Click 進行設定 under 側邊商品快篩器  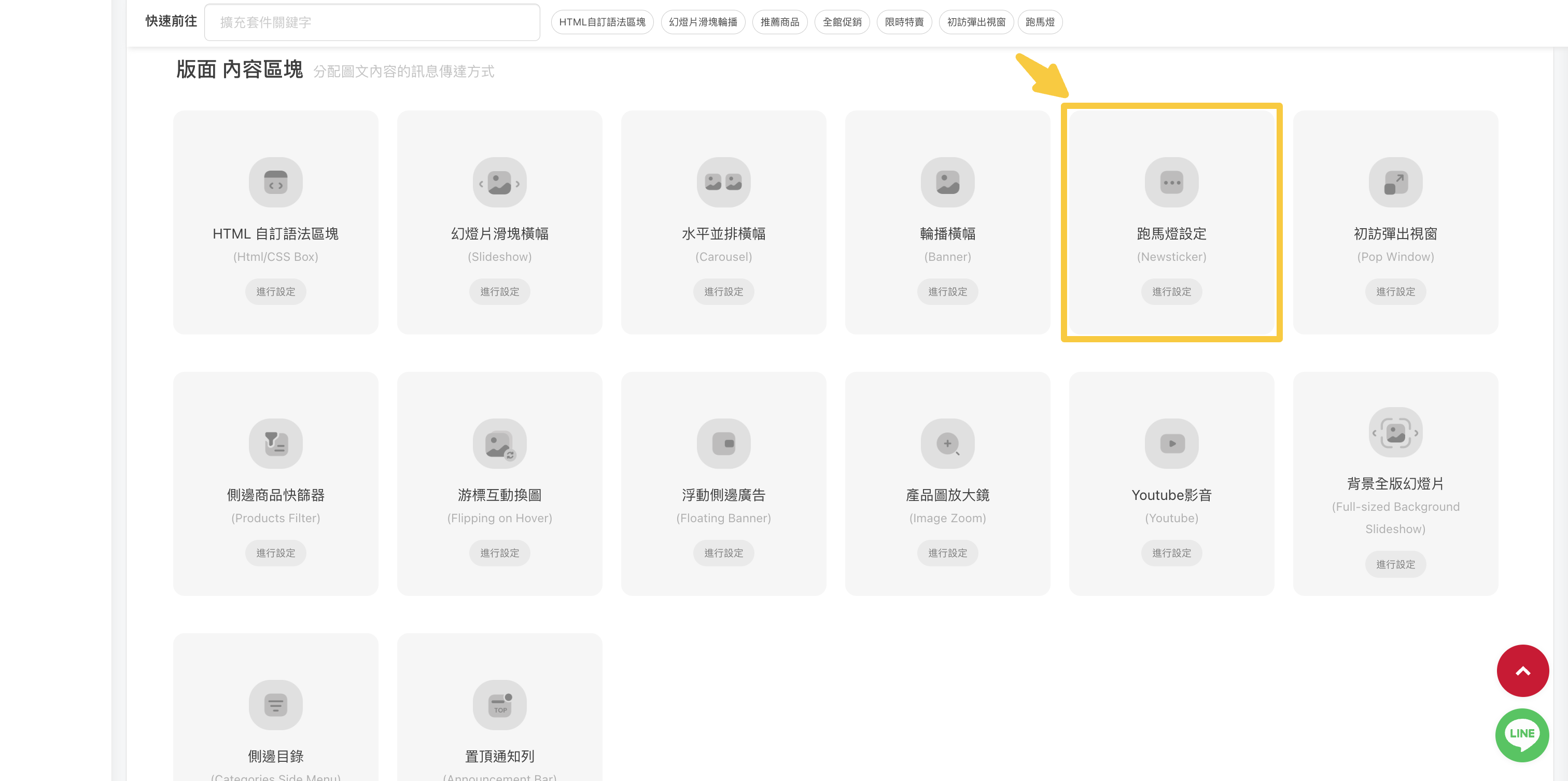(x=276, y=553)
